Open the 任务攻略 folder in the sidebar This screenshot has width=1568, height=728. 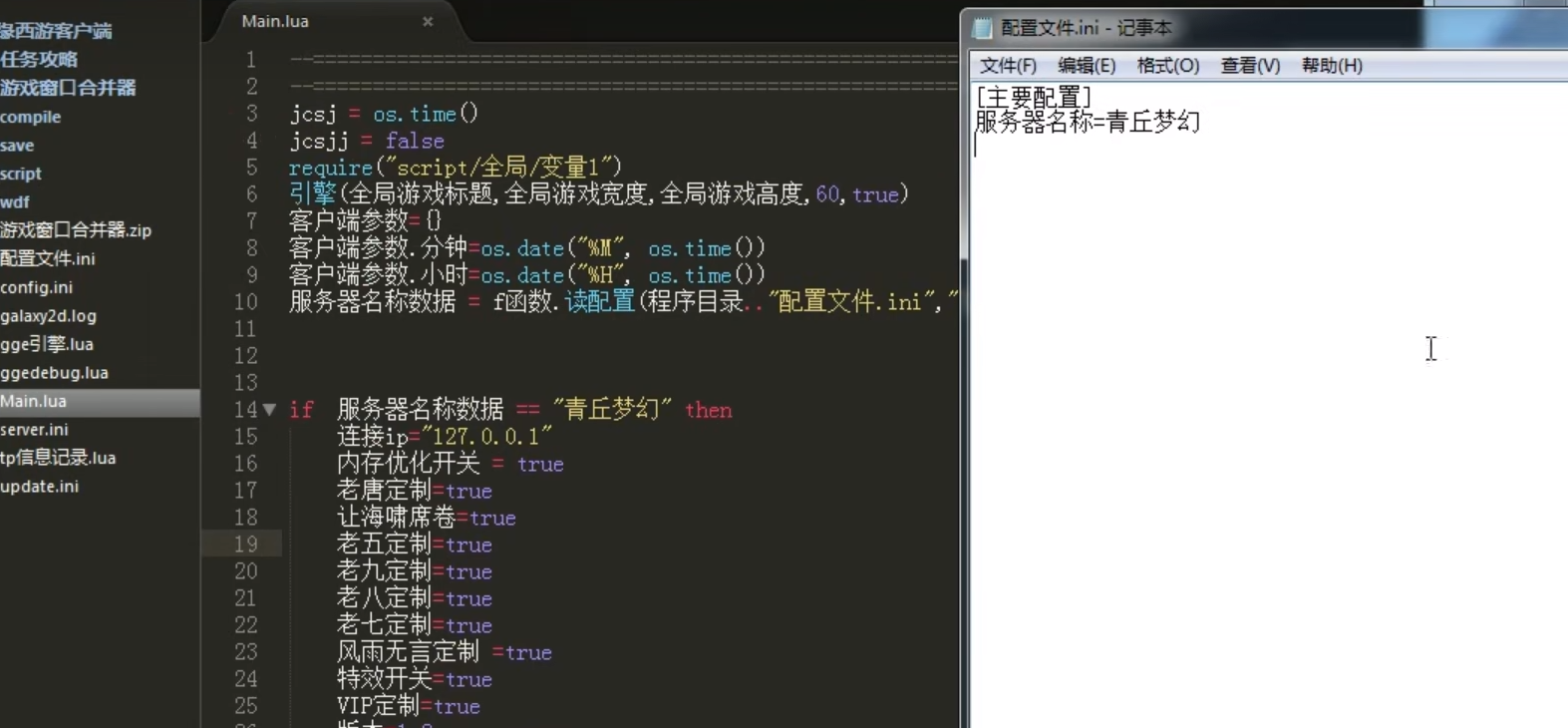point(39,60)
